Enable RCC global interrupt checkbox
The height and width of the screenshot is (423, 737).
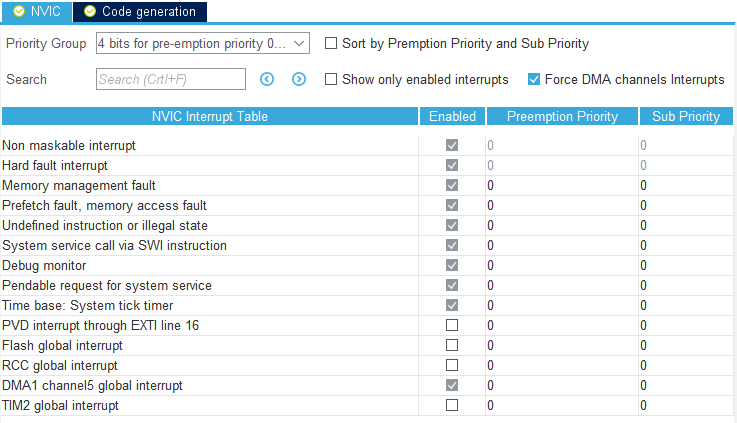452,365
